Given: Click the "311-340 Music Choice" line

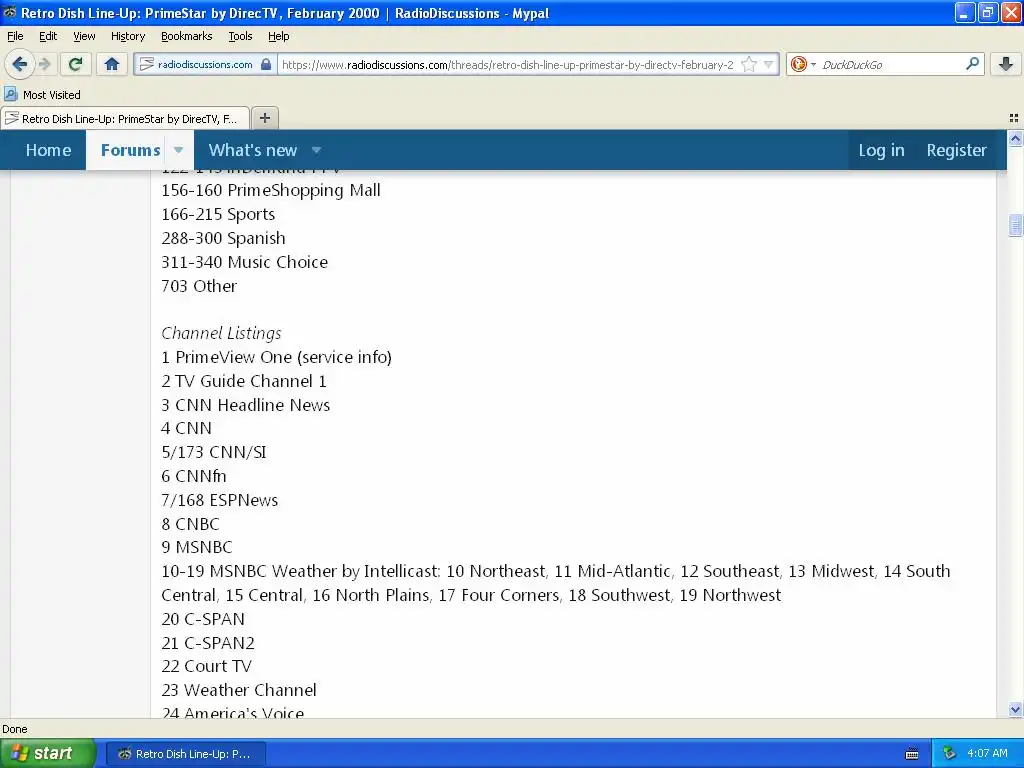Looking at the screenshot, I should point(244,262).
